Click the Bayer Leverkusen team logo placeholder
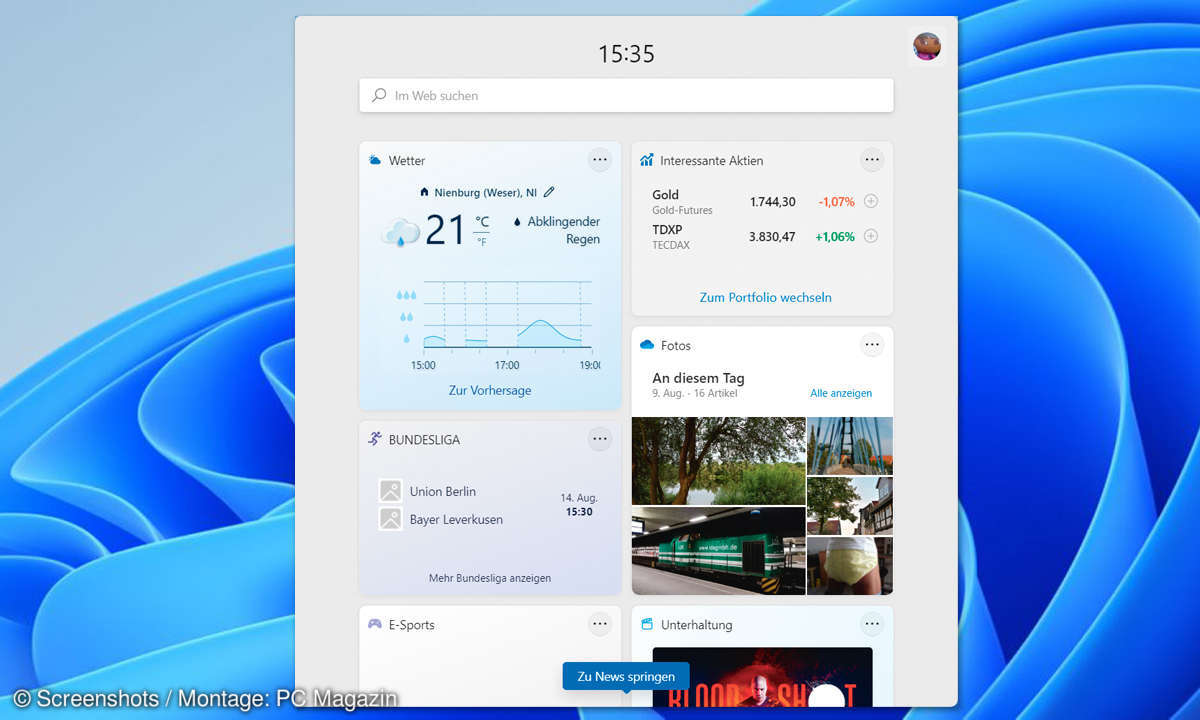The height and width of the screenshot is (720, 1200). point(390,519)
